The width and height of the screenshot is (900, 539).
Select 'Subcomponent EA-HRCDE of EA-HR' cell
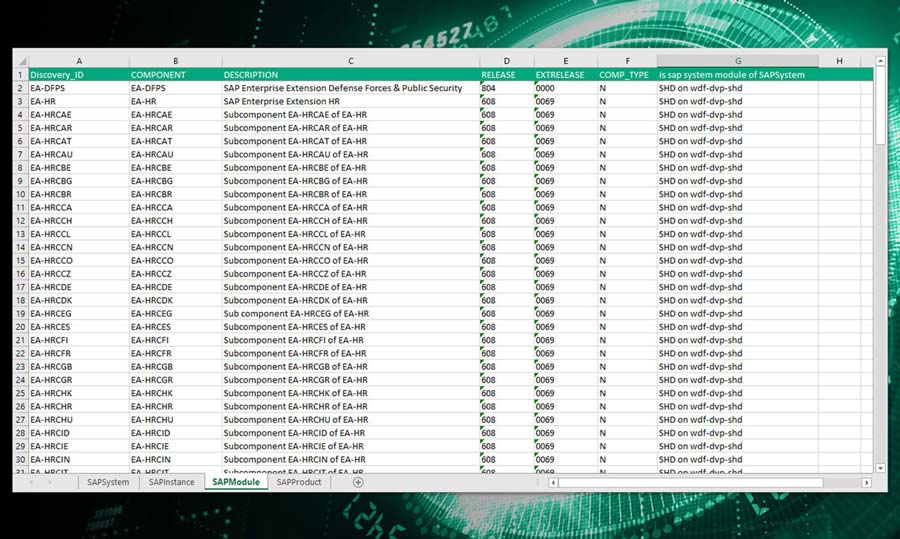coord(351,287)
